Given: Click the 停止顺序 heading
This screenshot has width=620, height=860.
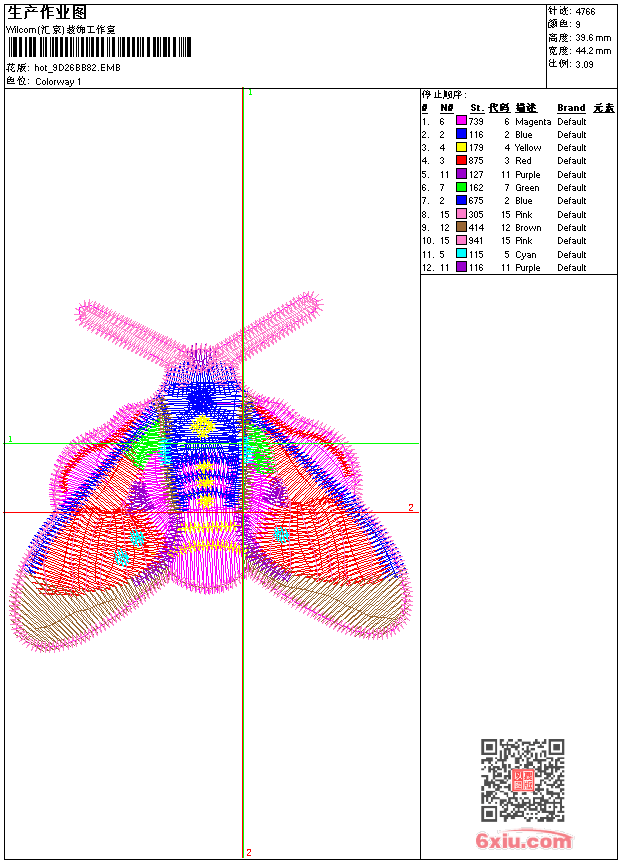Looking at the screenshot, I should tap(444, 94).
